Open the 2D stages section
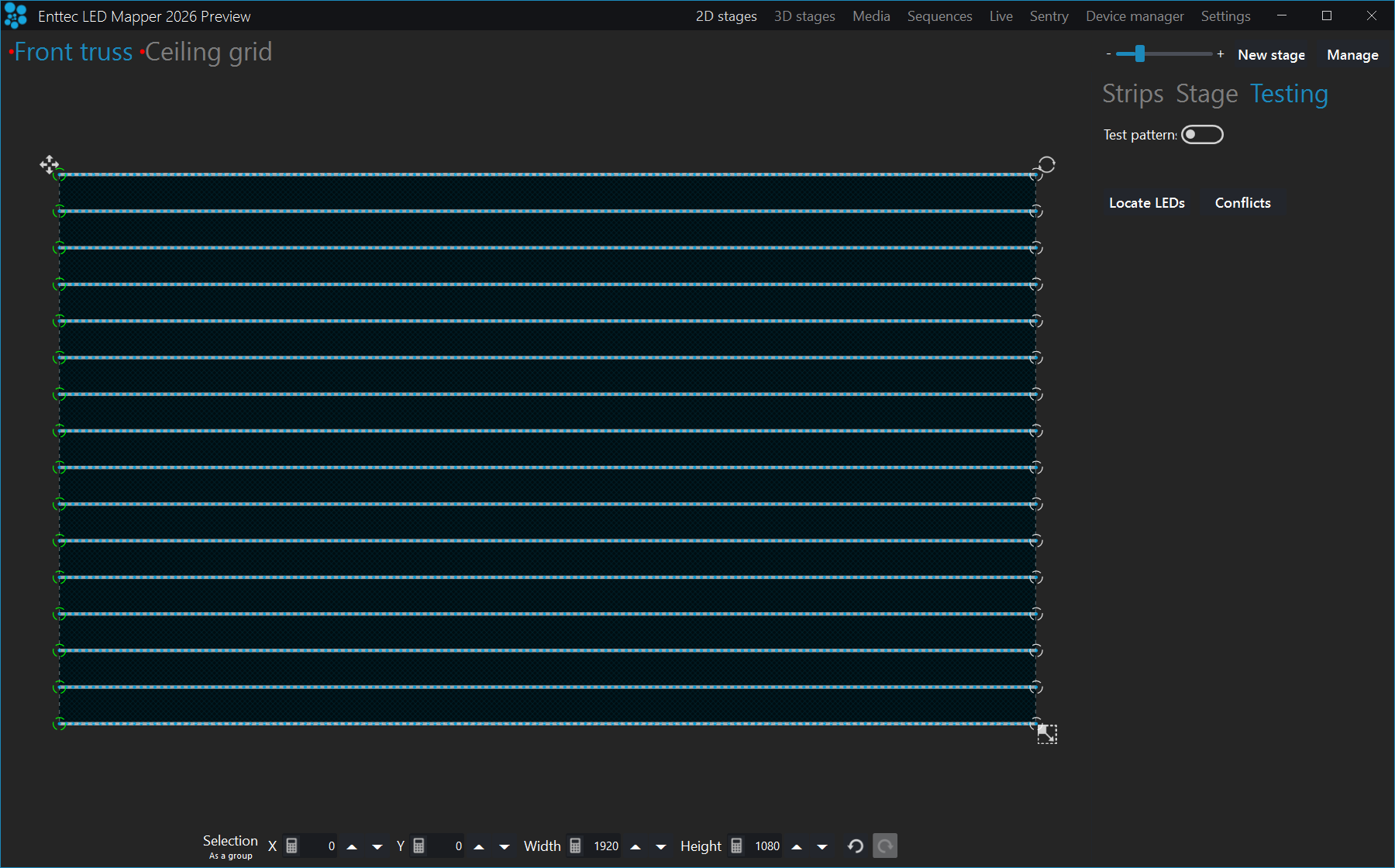The image size is (1395, 868). tap(726, 16)
